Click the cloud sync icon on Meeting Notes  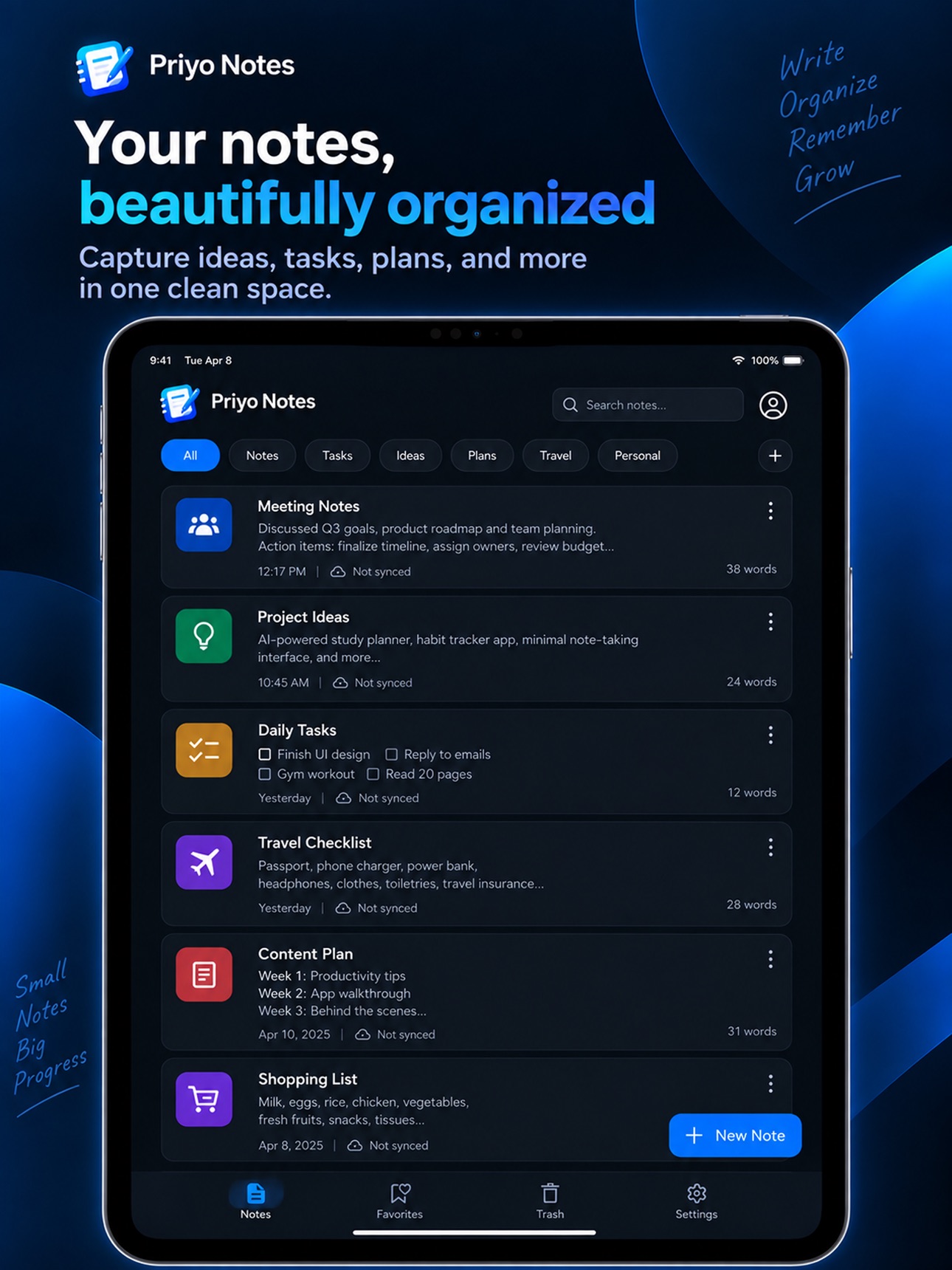[337, 571]
